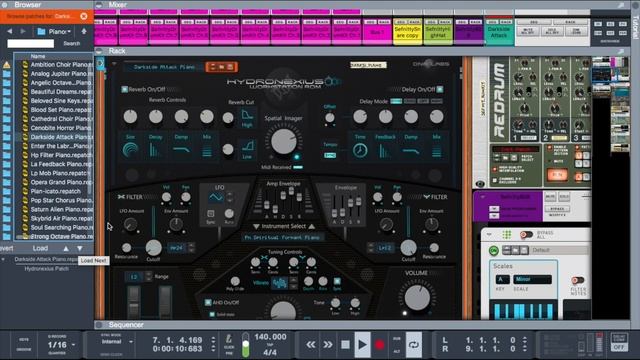Toggle AHD On/Off checkbox
Screen dimensions: 640x360
tap(208, 302)
